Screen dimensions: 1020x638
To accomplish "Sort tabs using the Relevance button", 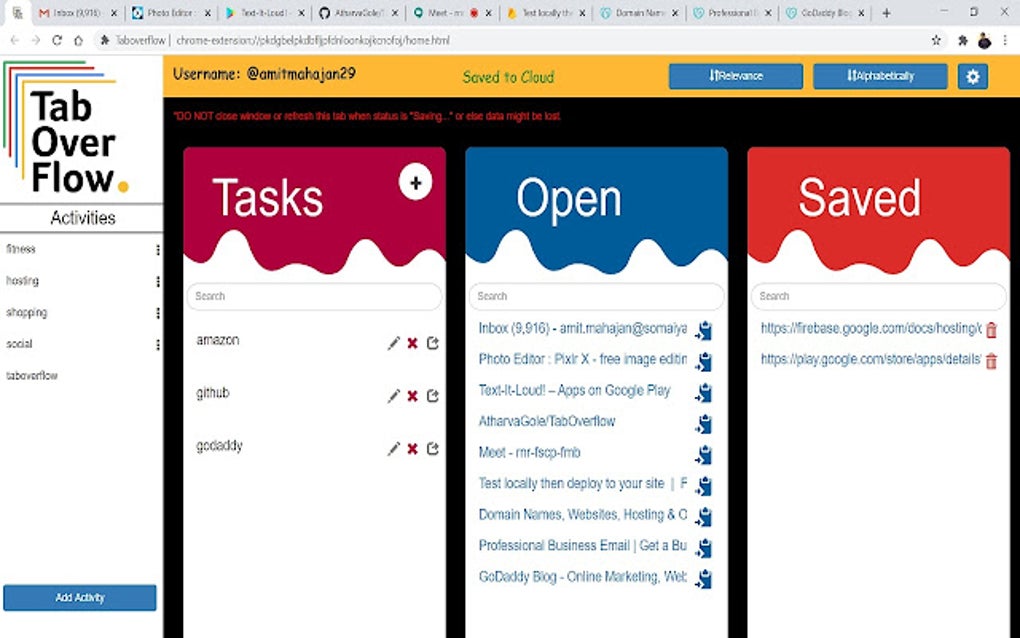I will (735, 75).
